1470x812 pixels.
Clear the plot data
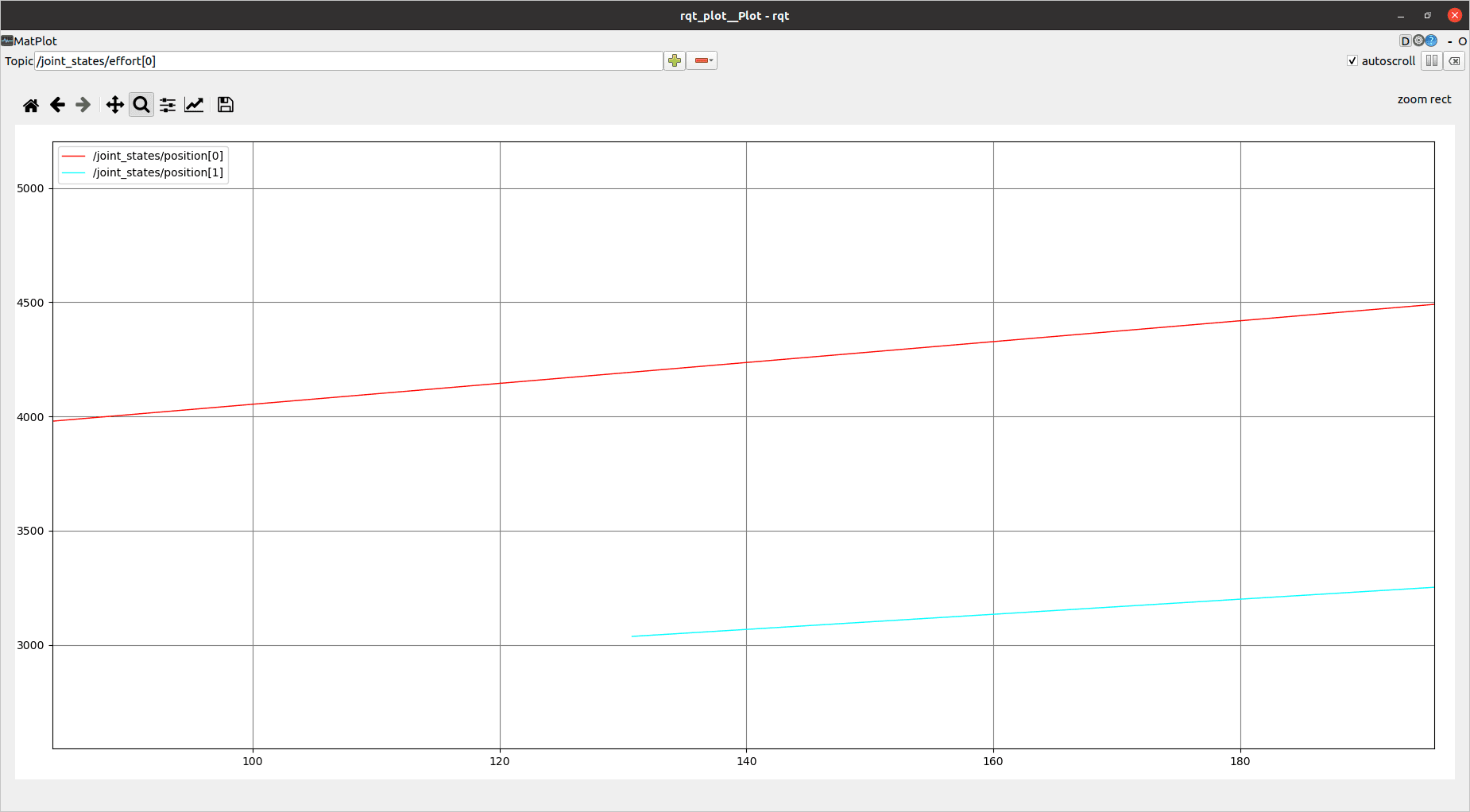point(1454,61)
